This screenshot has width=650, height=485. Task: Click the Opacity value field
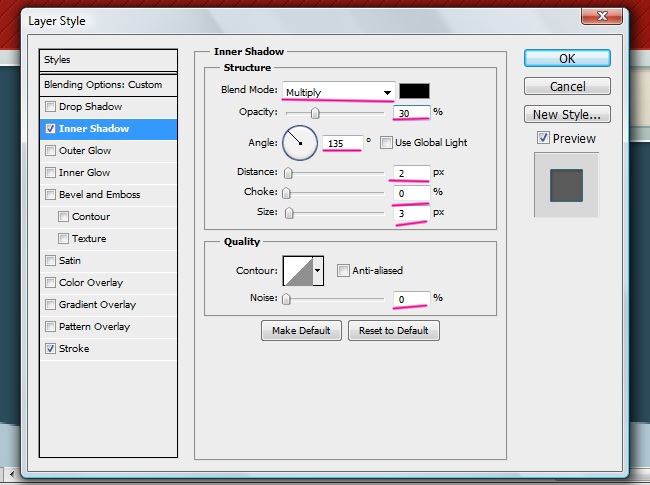(412, 112)
